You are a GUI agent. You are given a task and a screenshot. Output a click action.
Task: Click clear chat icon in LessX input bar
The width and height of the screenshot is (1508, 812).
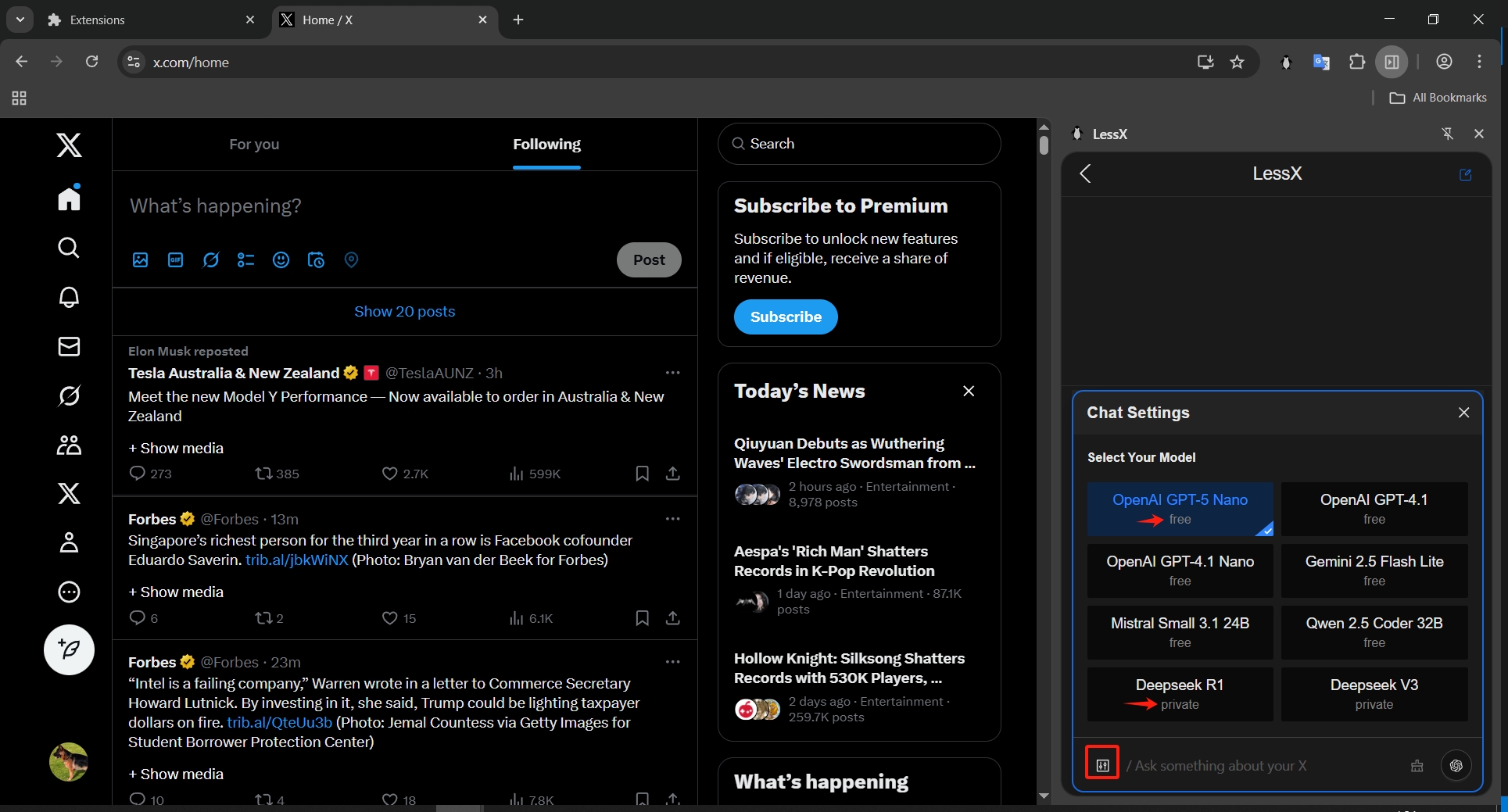[x=1417, y=766]
